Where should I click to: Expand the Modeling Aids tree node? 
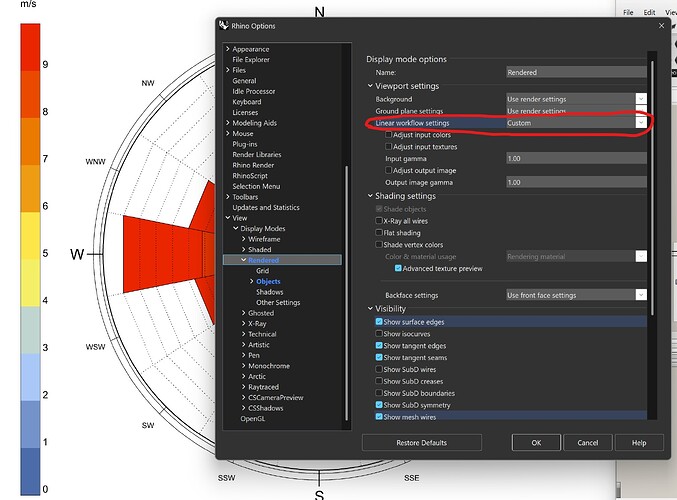pyautogui.click(x=228, y=123)
